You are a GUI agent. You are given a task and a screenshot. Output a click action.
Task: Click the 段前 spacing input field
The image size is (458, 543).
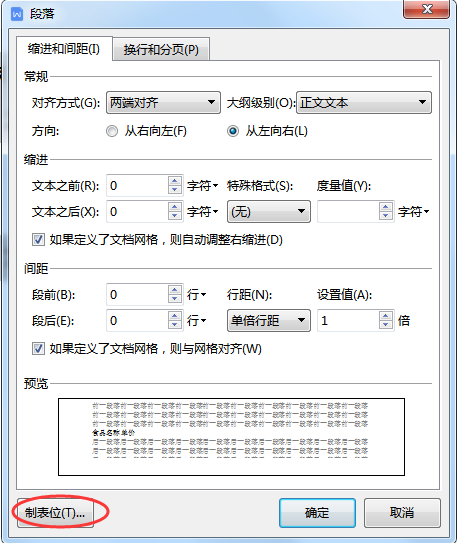click(x=137, y=295)
